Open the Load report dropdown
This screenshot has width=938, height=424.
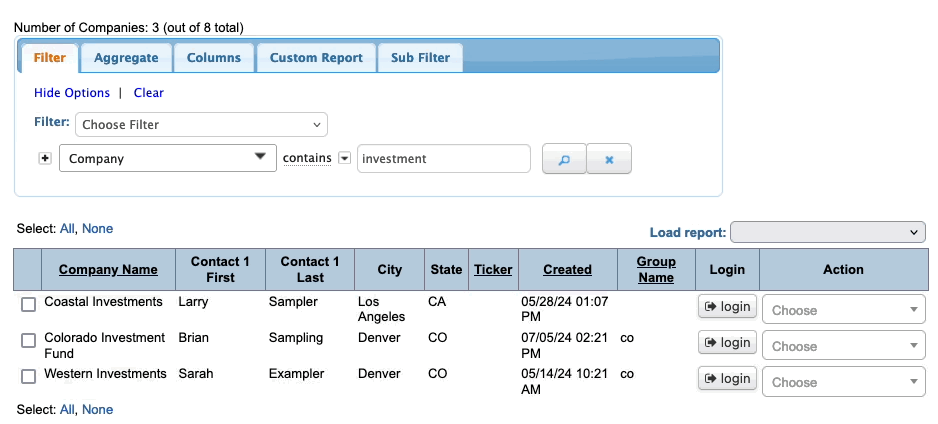point(828,232)
